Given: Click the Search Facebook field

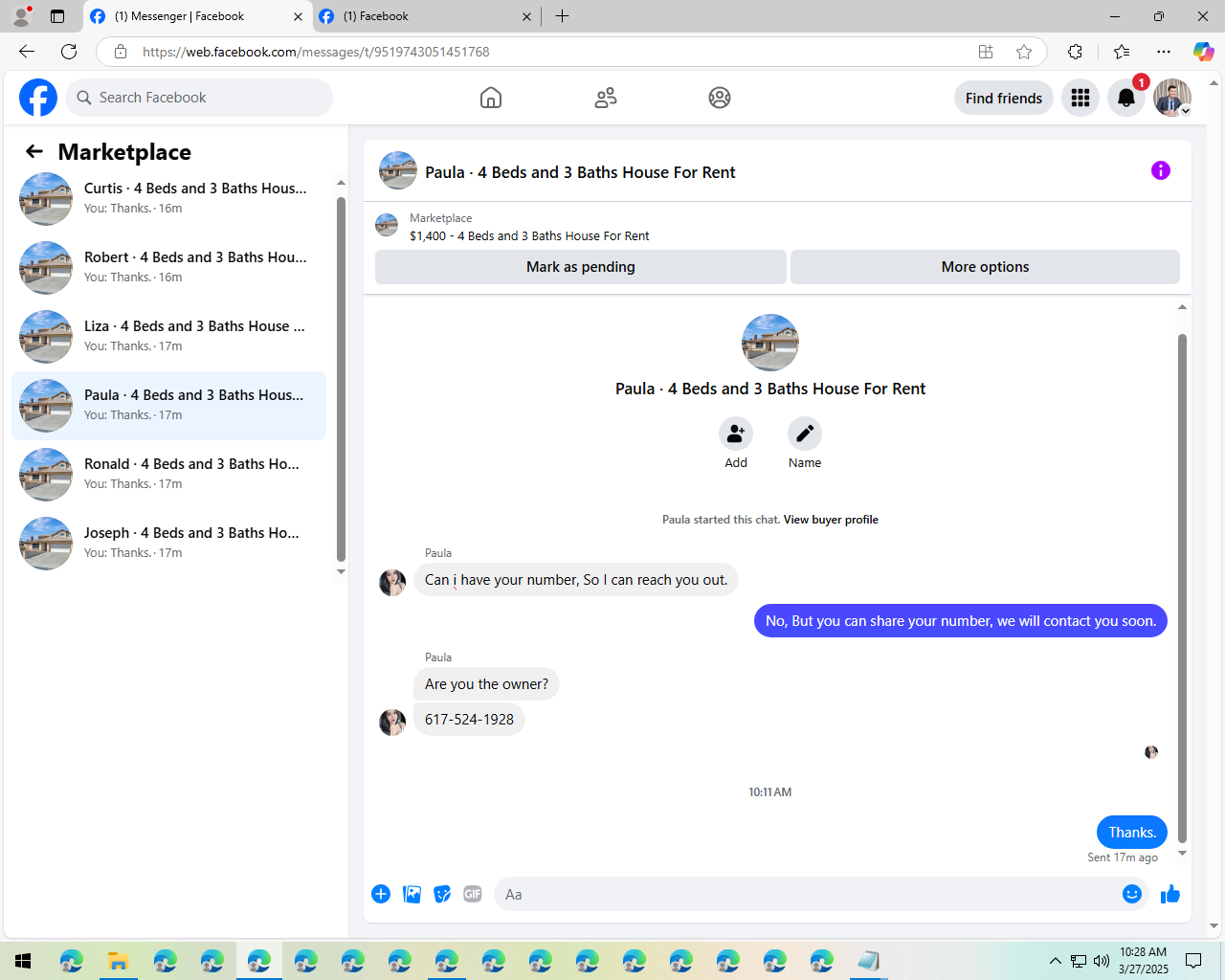Looking at the screenshot, I should [199, 98].
